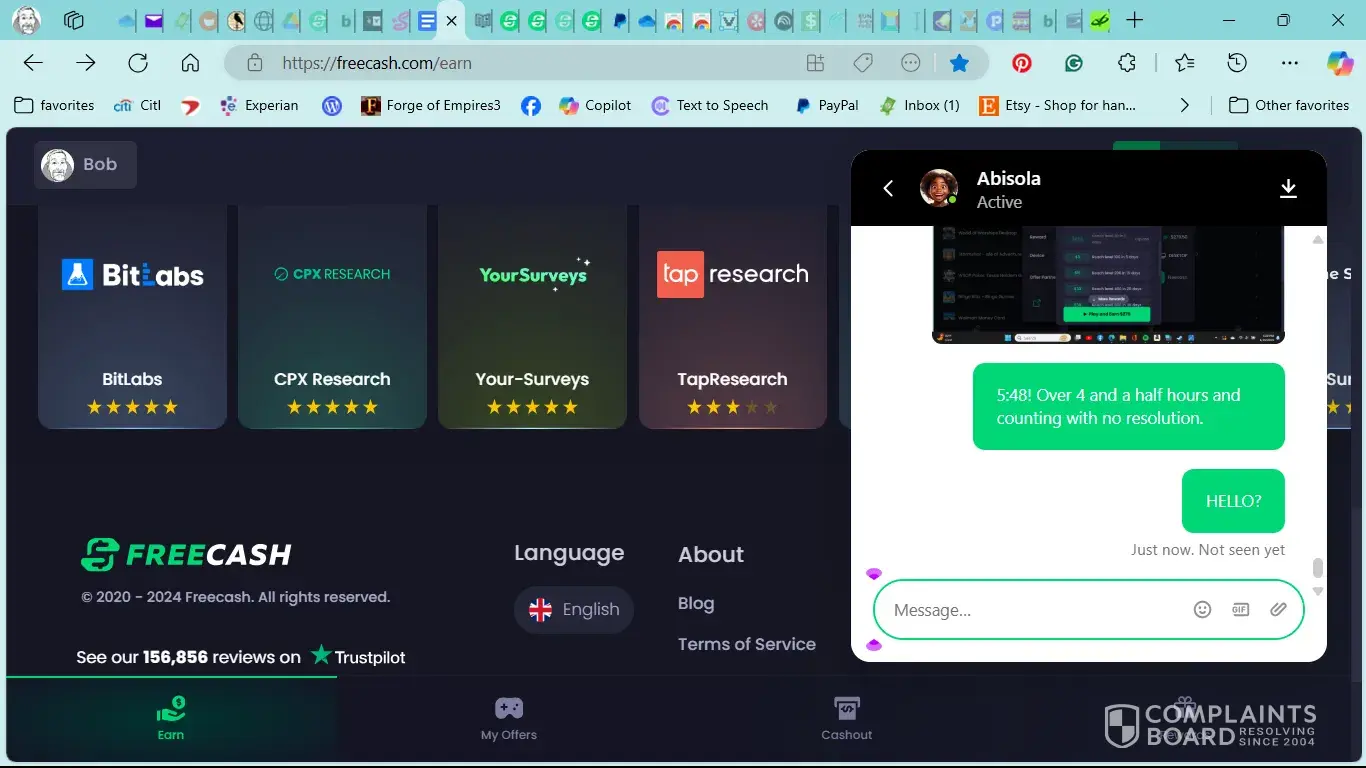1366x768 pixels.
Task: Open the Cashout tab
Action: tap(846, 719)
